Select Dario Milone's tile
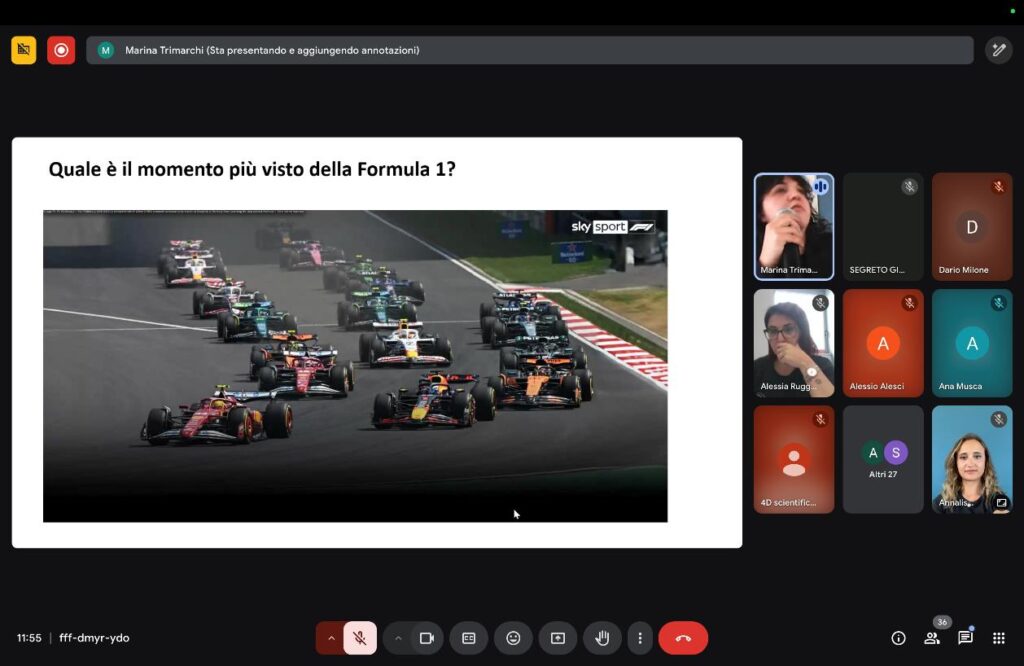Viewport: 1024px width, 666px height. point(972,227)
